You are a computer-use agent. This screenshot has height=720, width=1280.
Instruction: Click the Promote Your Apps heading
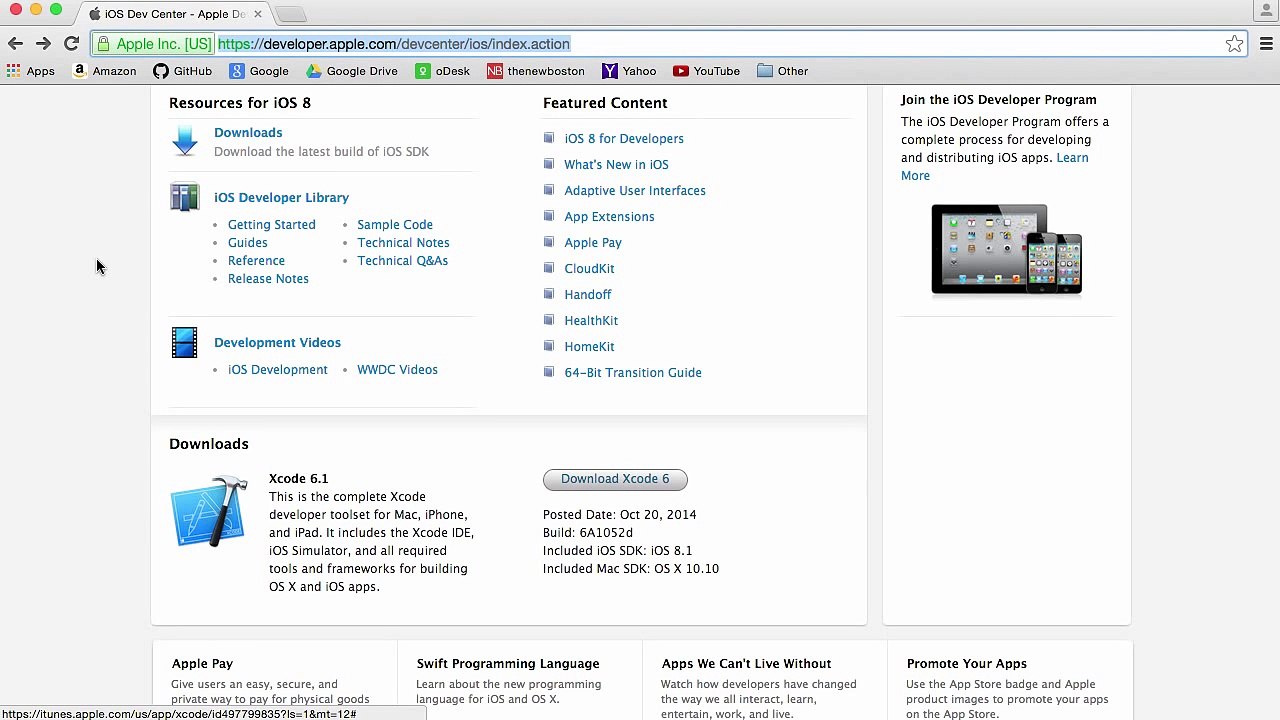click(966, 664)
